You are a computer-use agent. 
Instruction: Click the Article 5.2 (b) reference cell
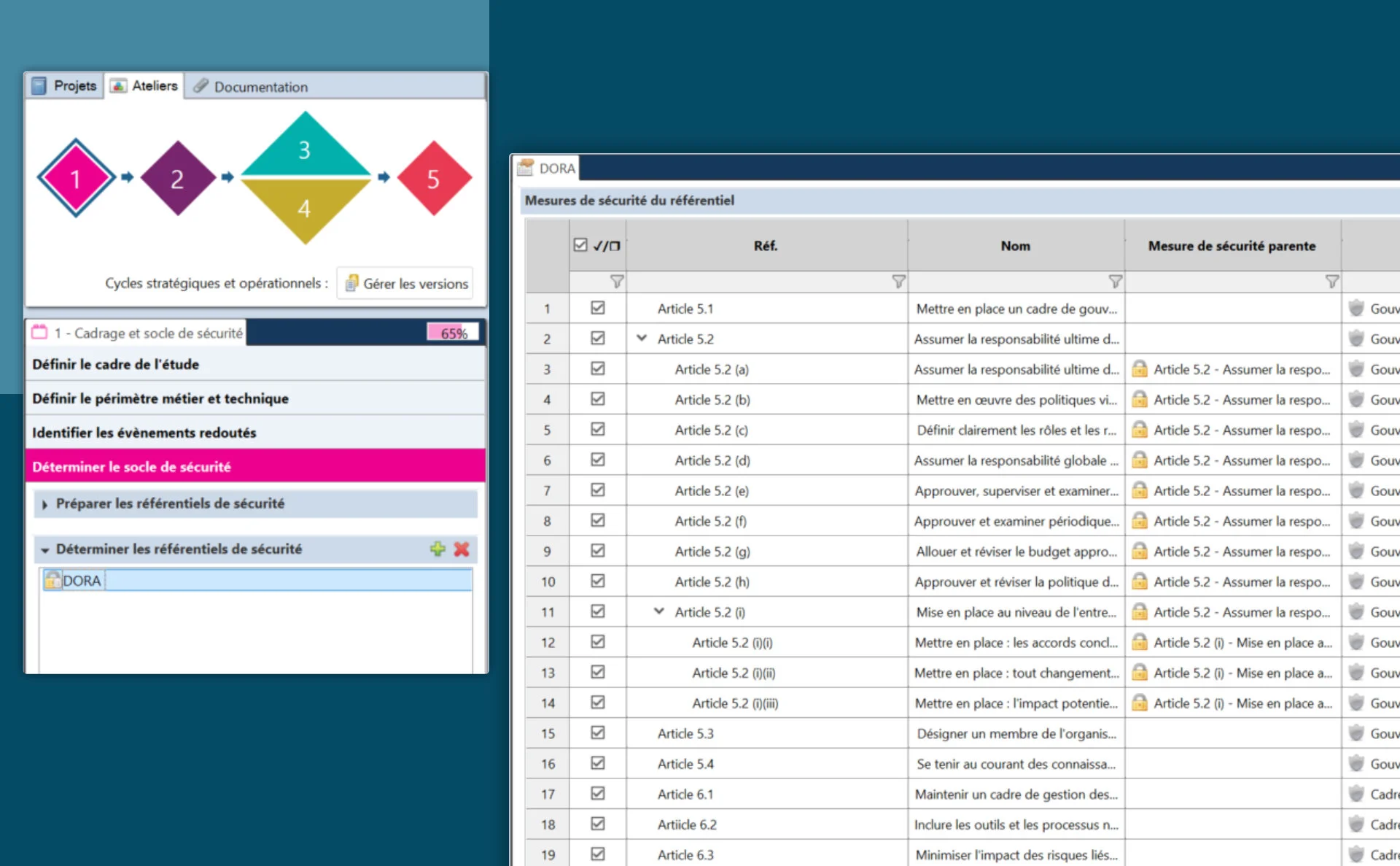(x=766, y=400)
